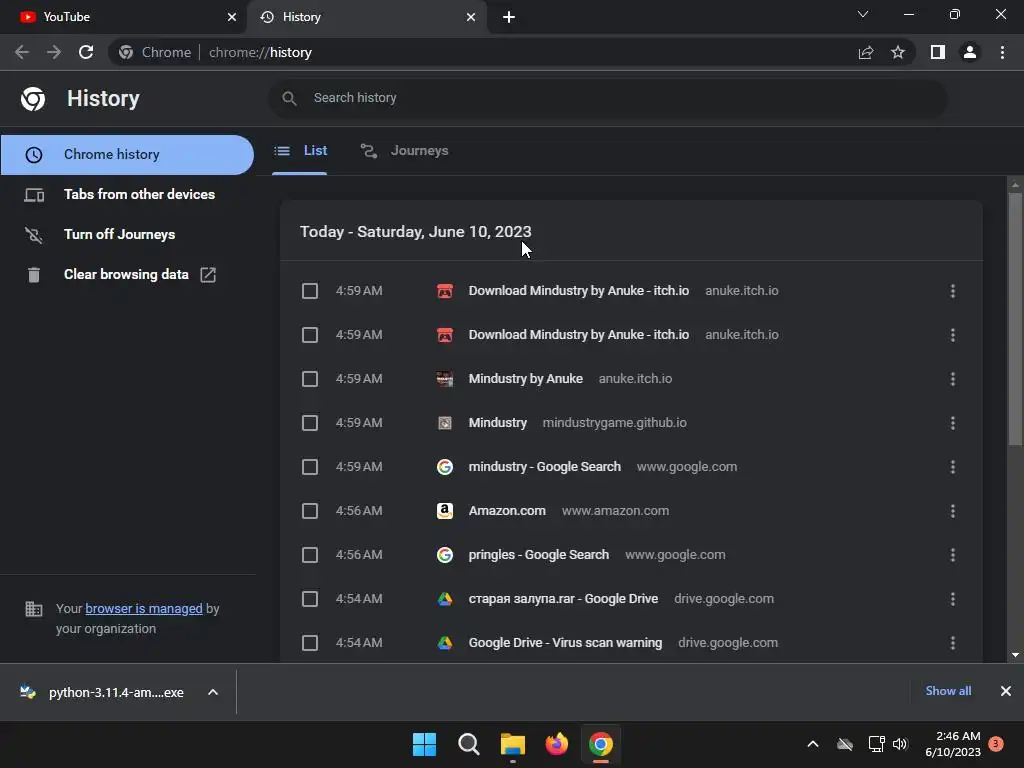The height and width of the screenshot is (768, 1024).
Task: Expand options for python download item
Action: (213, 692)
